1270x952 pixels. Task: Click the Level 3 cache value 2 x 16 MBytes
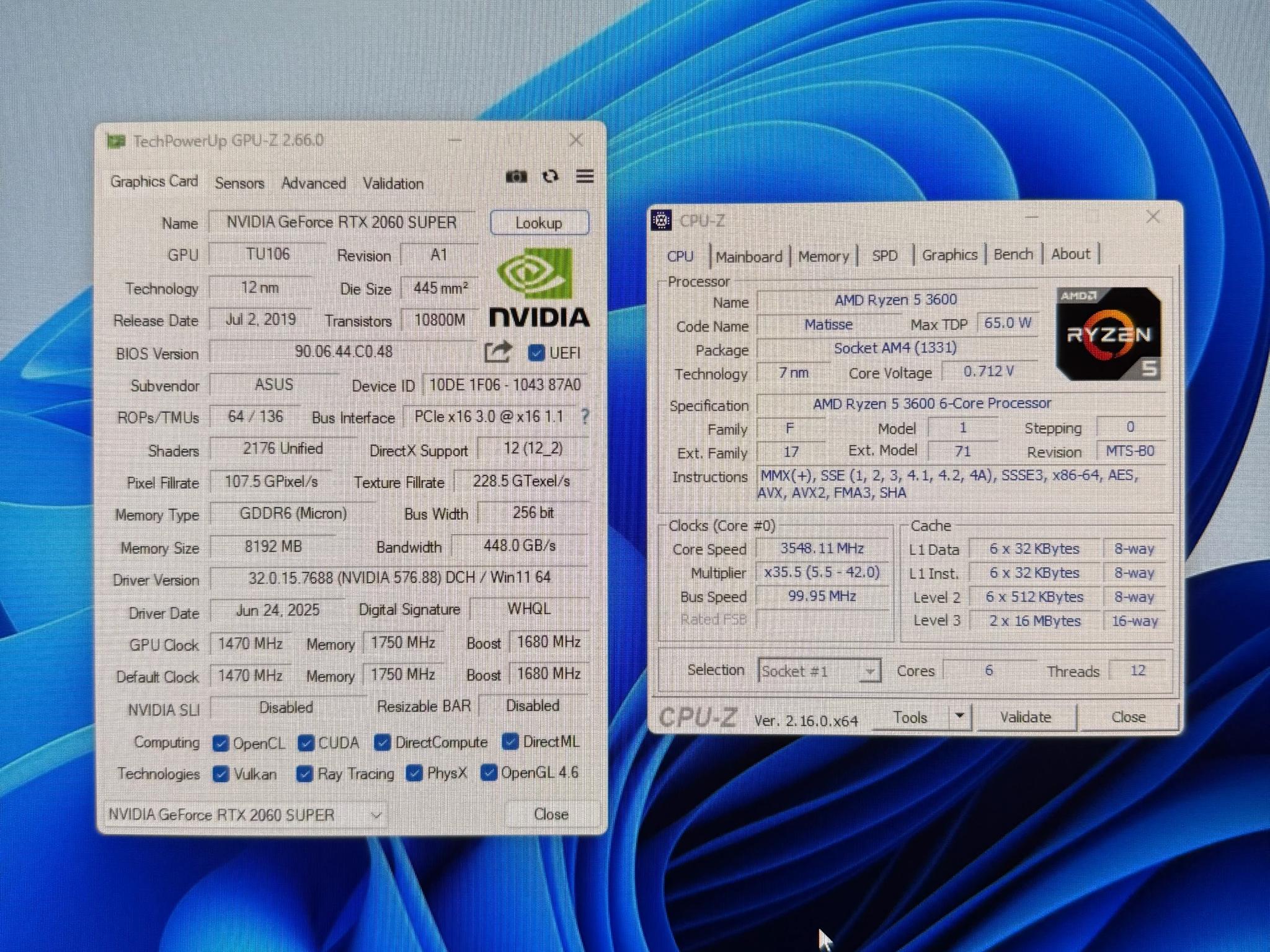(x=1034, y=620)
